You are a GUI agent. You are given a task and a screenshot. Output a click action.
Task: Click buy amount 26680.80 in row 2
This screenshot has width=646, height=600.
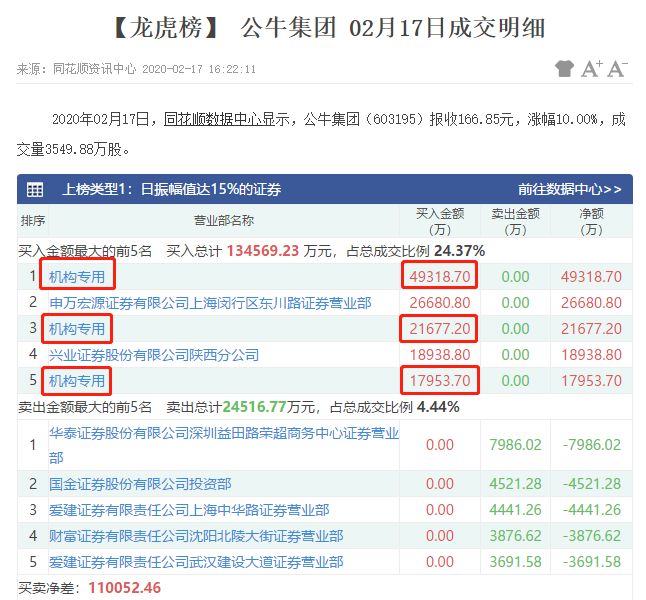(440, 303)
